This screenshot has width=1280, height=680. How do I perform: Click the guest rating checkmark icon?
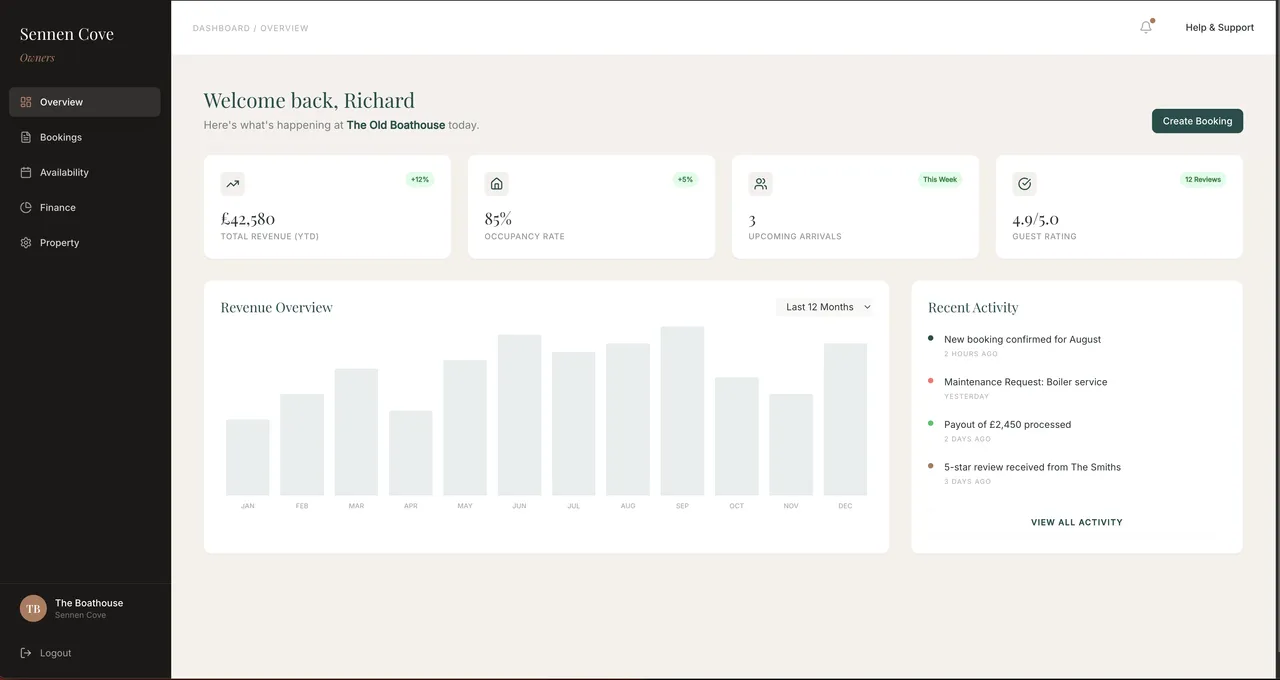coord(1024,184)
